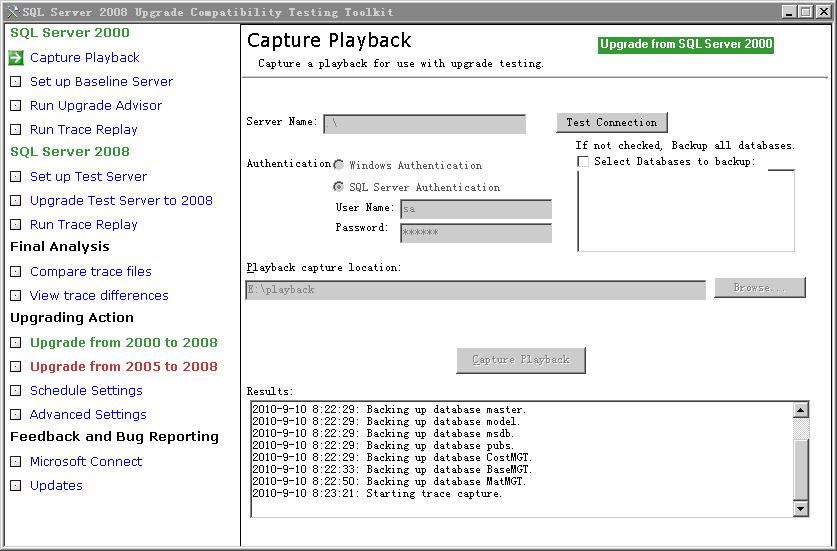Open Upgrade Test Server to 2008
The image size is (837, 551).
121,201
